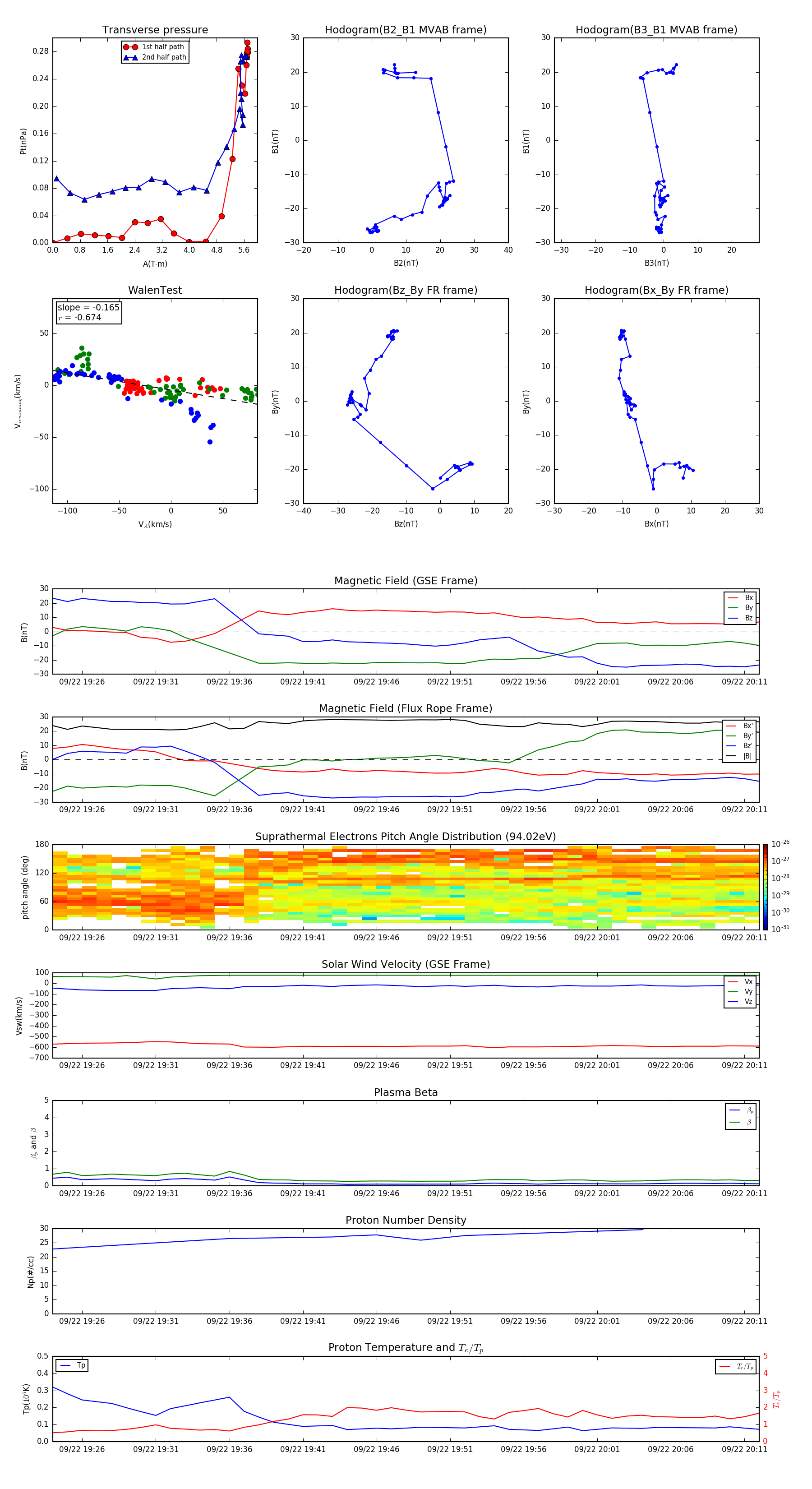Image resolution: width=812 pixels, height=1489 pixels.
Task: Click the V_A(km/s) x-axis label
Action: (155, 524)
